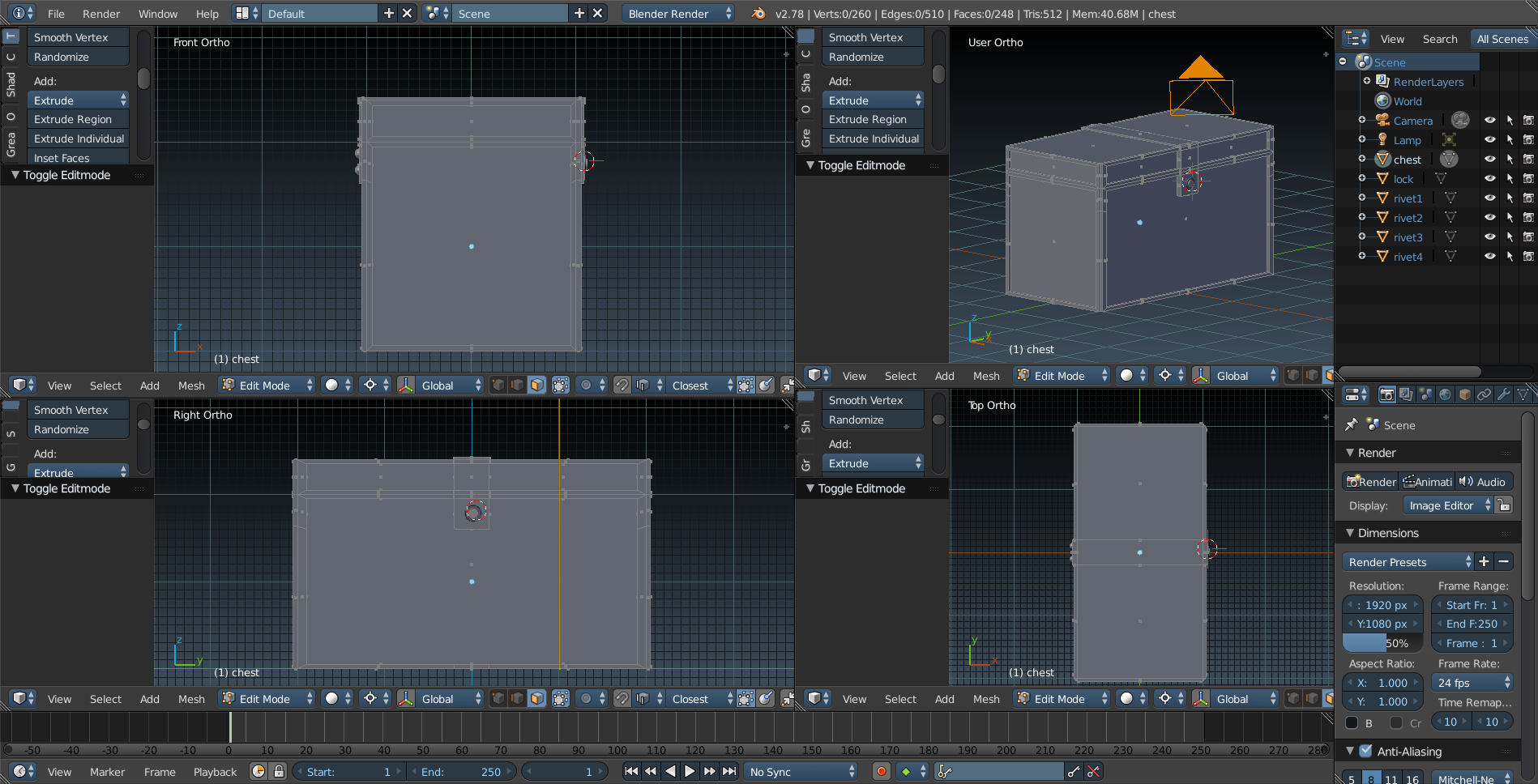The width and height of the screenshot is (1538, 784).
Task: Open the Mesh menu in Front Ortho header
Action: pos(191,386)
